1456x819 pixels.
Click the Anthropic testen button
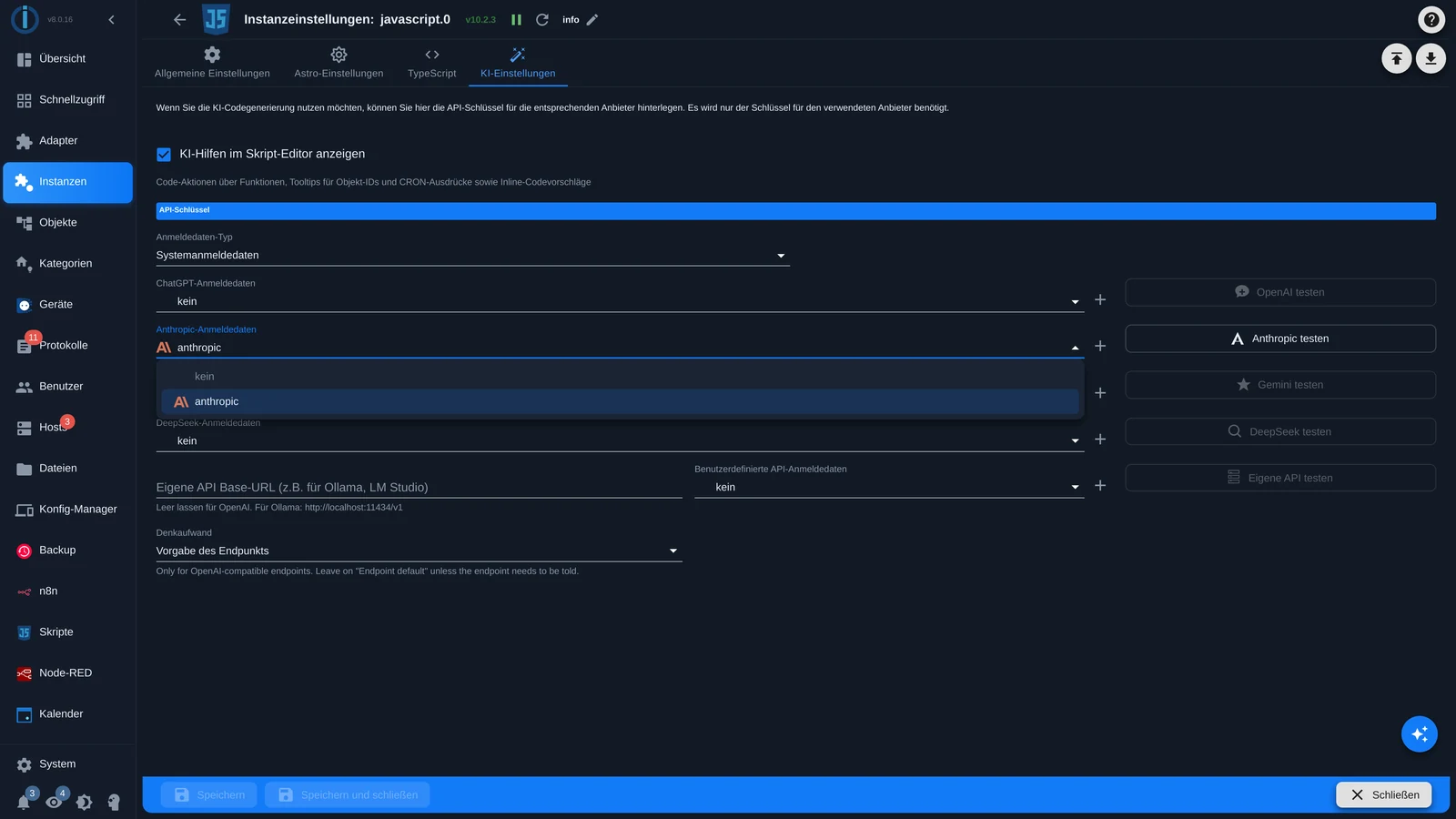tap(1280, 339)
